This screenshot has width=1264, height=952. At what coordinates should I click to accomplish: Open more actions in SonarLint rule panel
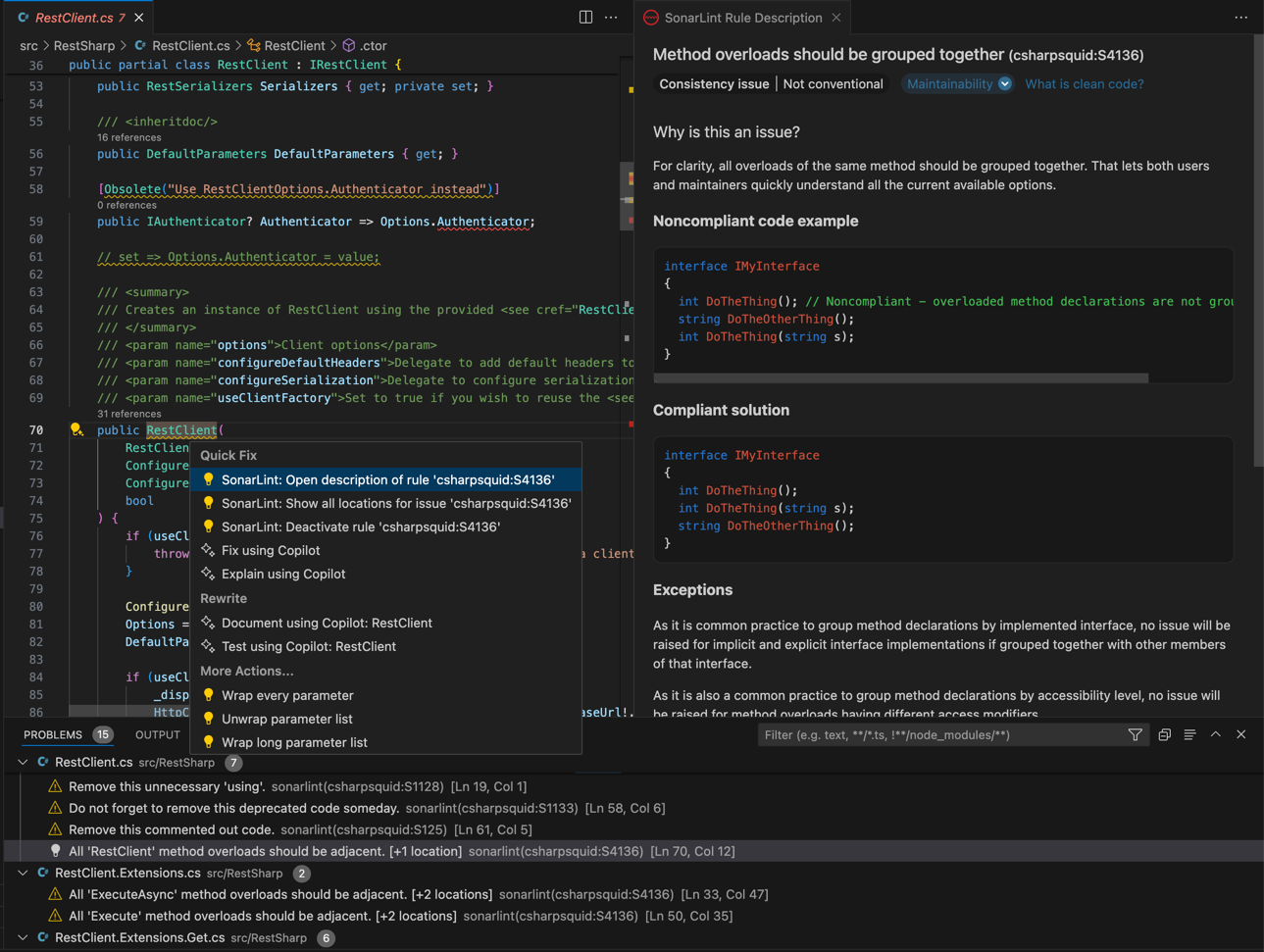pyautogui.click(x=1240, y=17)
